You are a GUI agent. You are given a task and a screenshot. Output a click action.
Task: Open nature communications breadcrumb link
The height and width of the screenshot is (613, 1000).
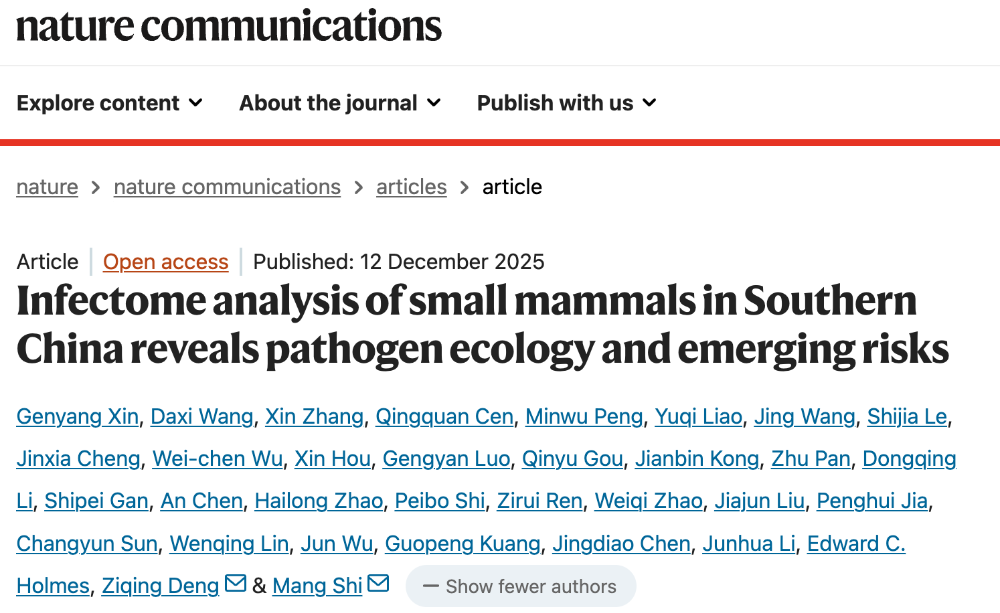[227, 187]
